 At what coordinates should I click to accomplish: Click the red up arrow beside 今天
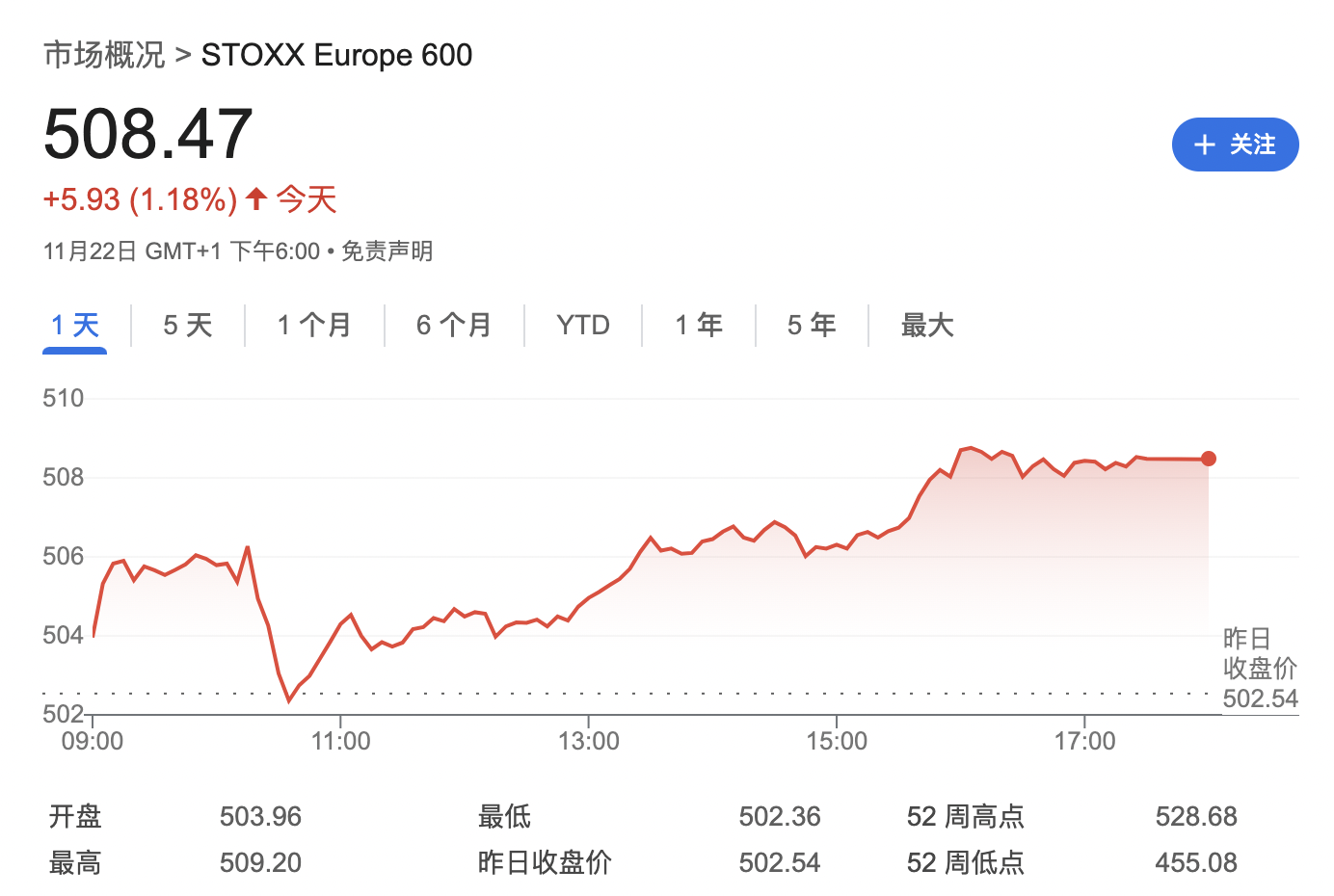255,199
